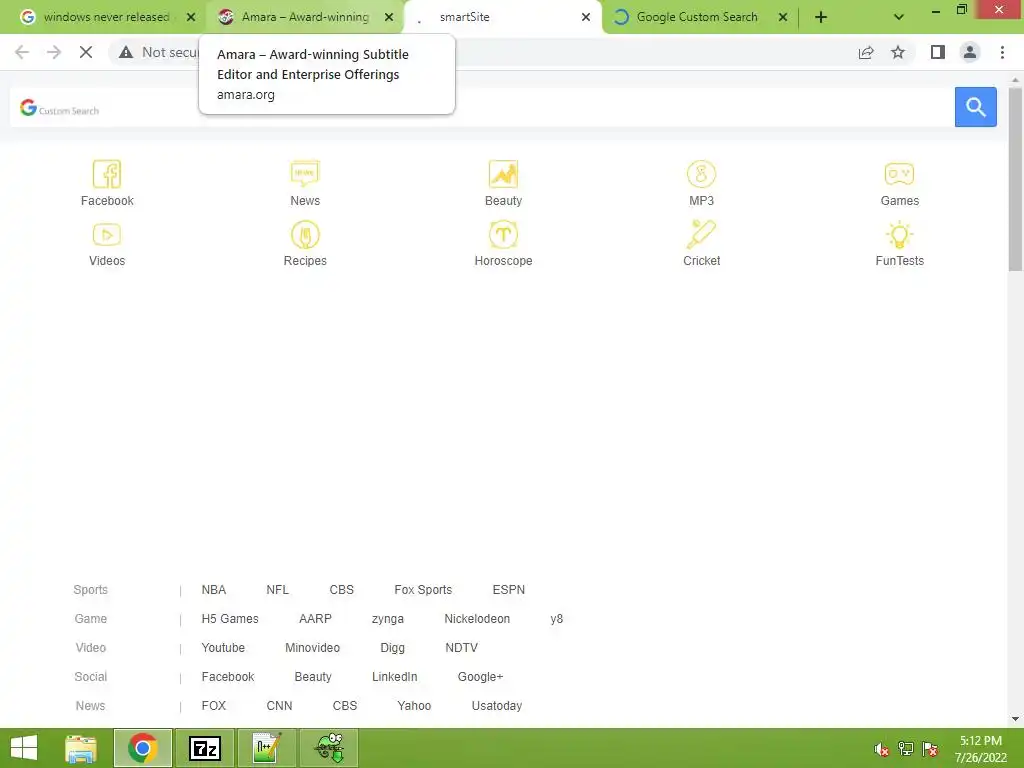
Task: Open the CNN news link
Action: click(x=279, y=706)
